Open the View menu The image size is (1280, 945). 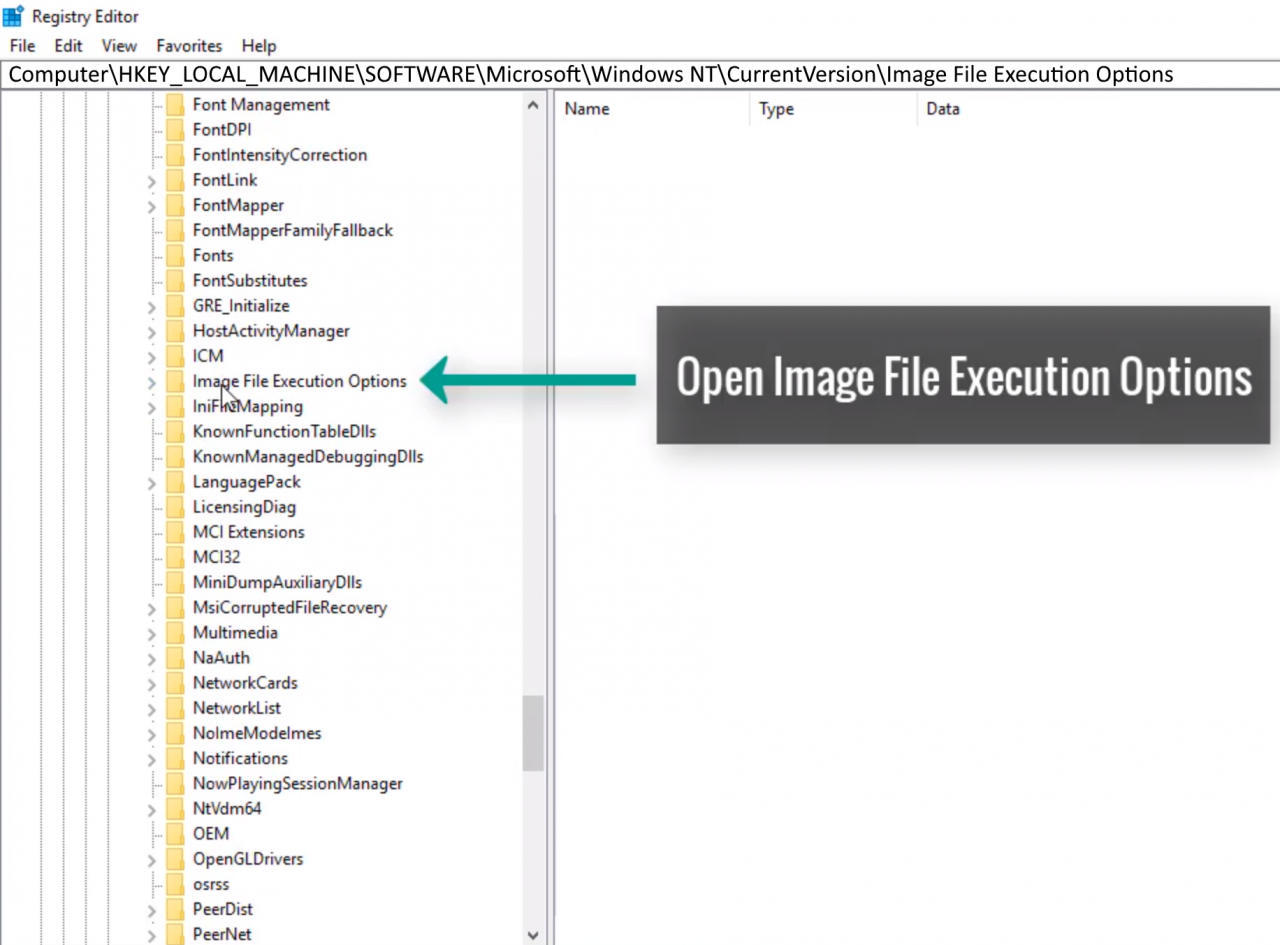click(x=119, y=46)
